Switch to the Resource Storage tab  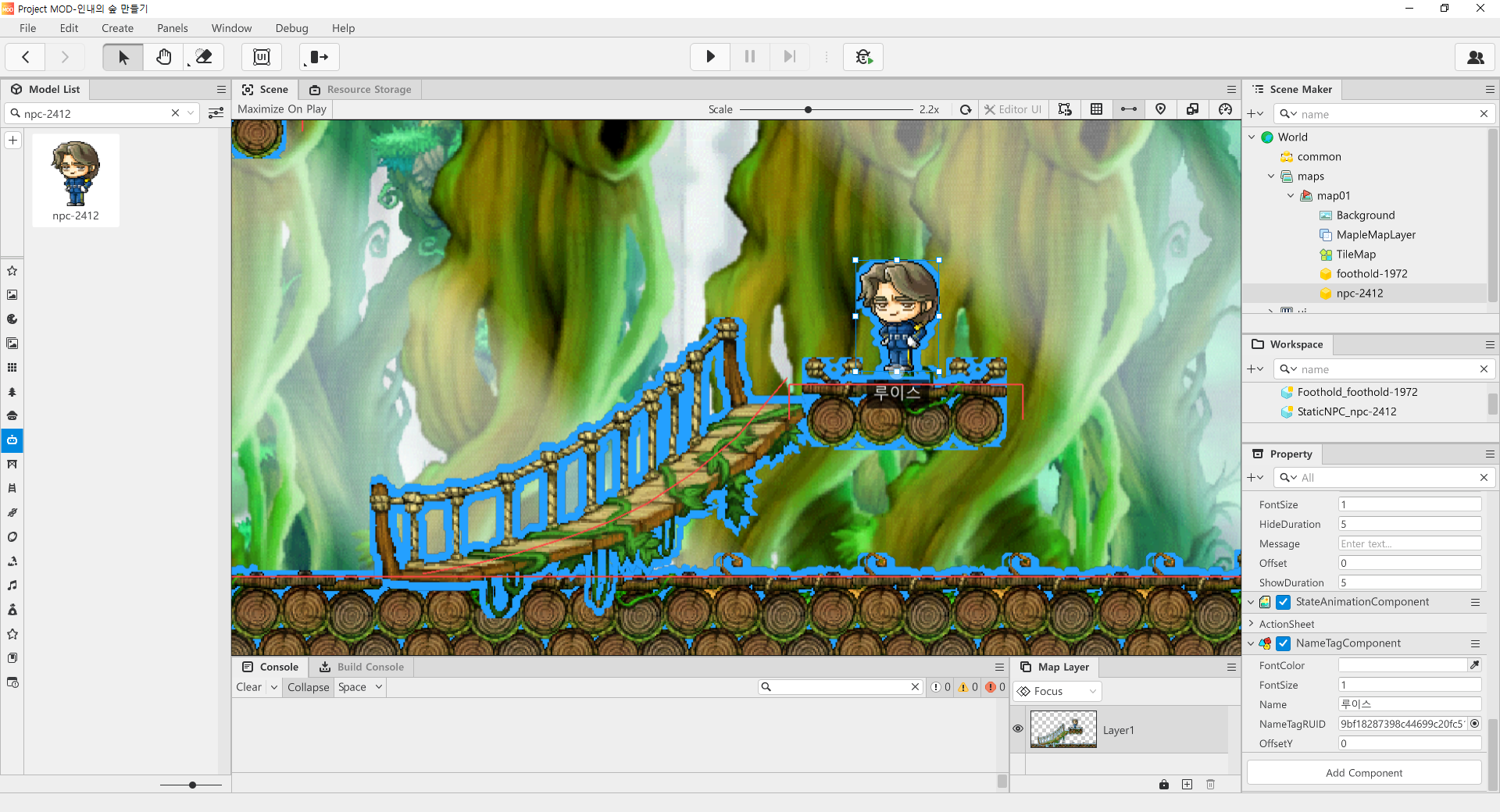(x=360, y=89)
